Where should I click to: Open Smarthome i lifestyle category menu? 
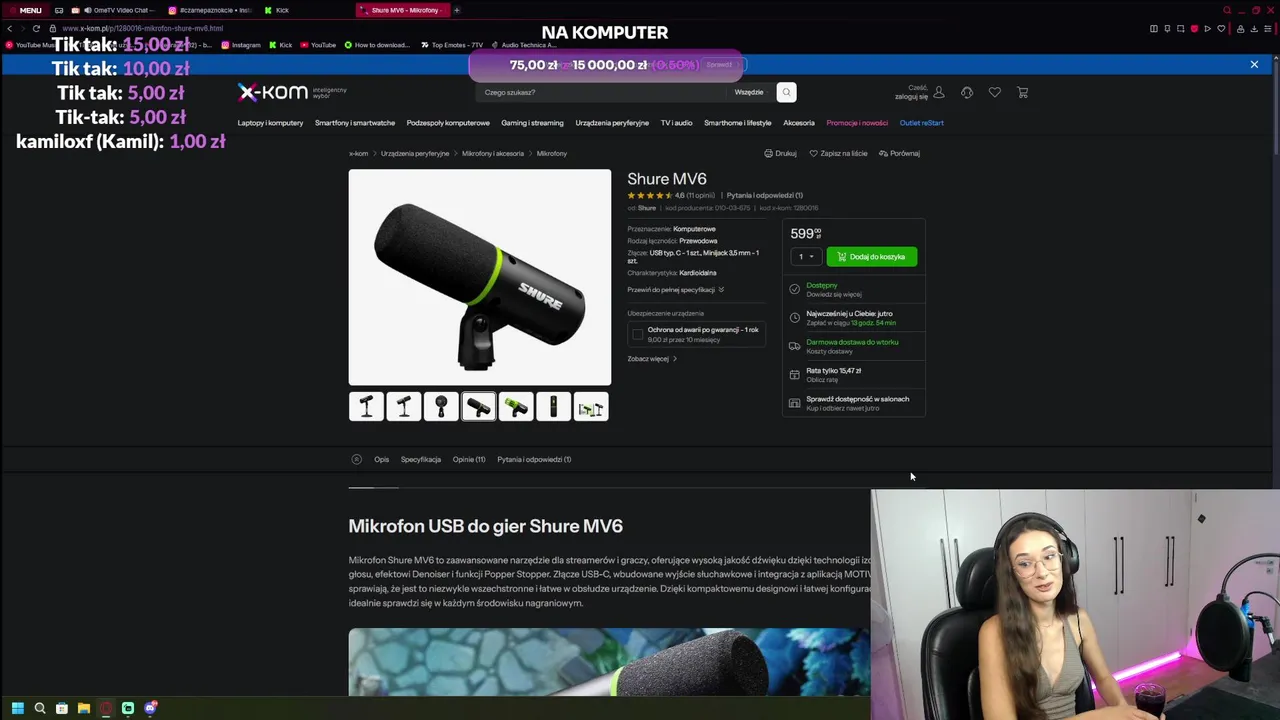click(x=738, y=123)
